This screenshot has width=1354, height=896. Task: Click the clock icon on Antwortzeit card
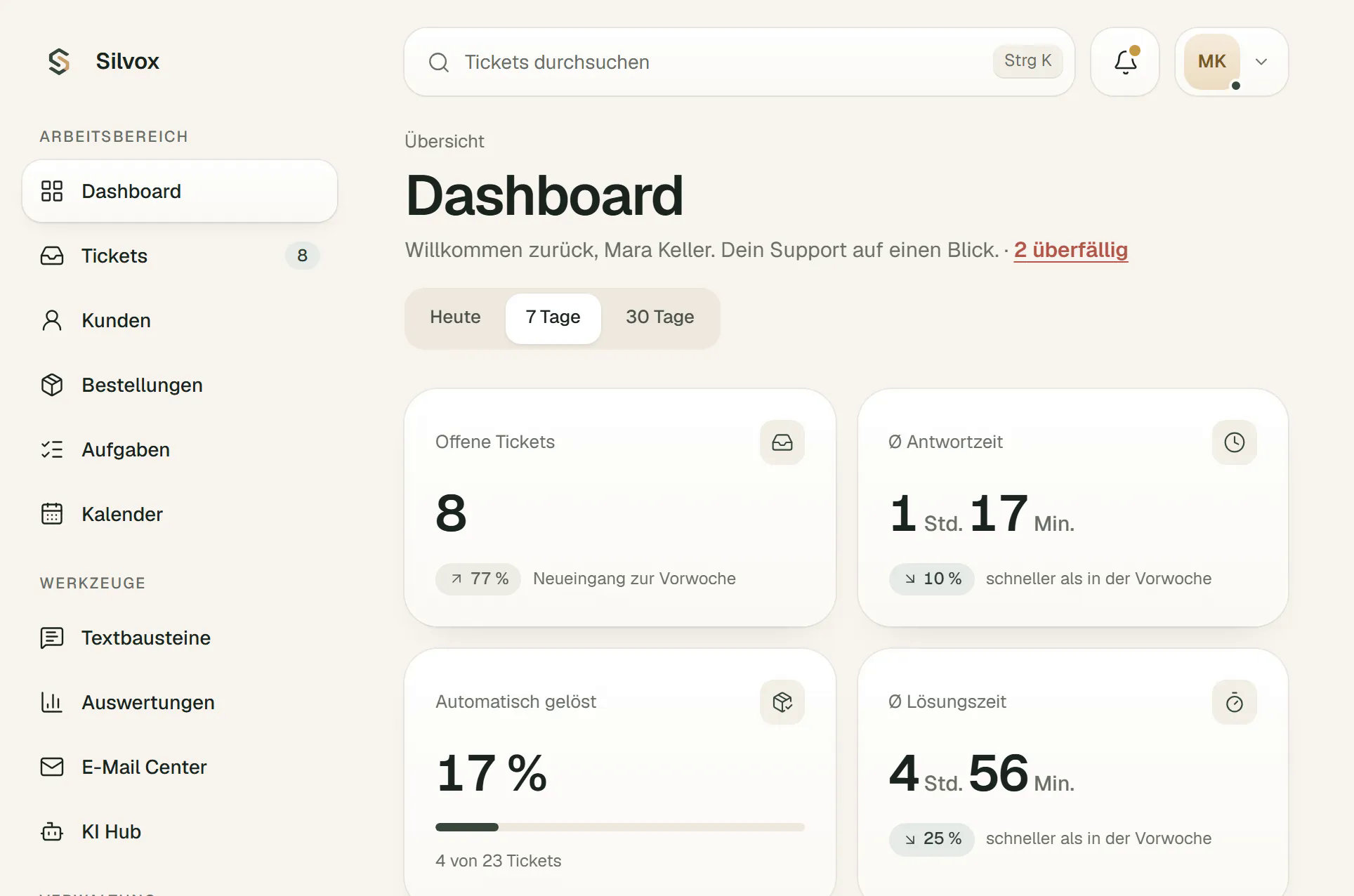pos(1235,442)
